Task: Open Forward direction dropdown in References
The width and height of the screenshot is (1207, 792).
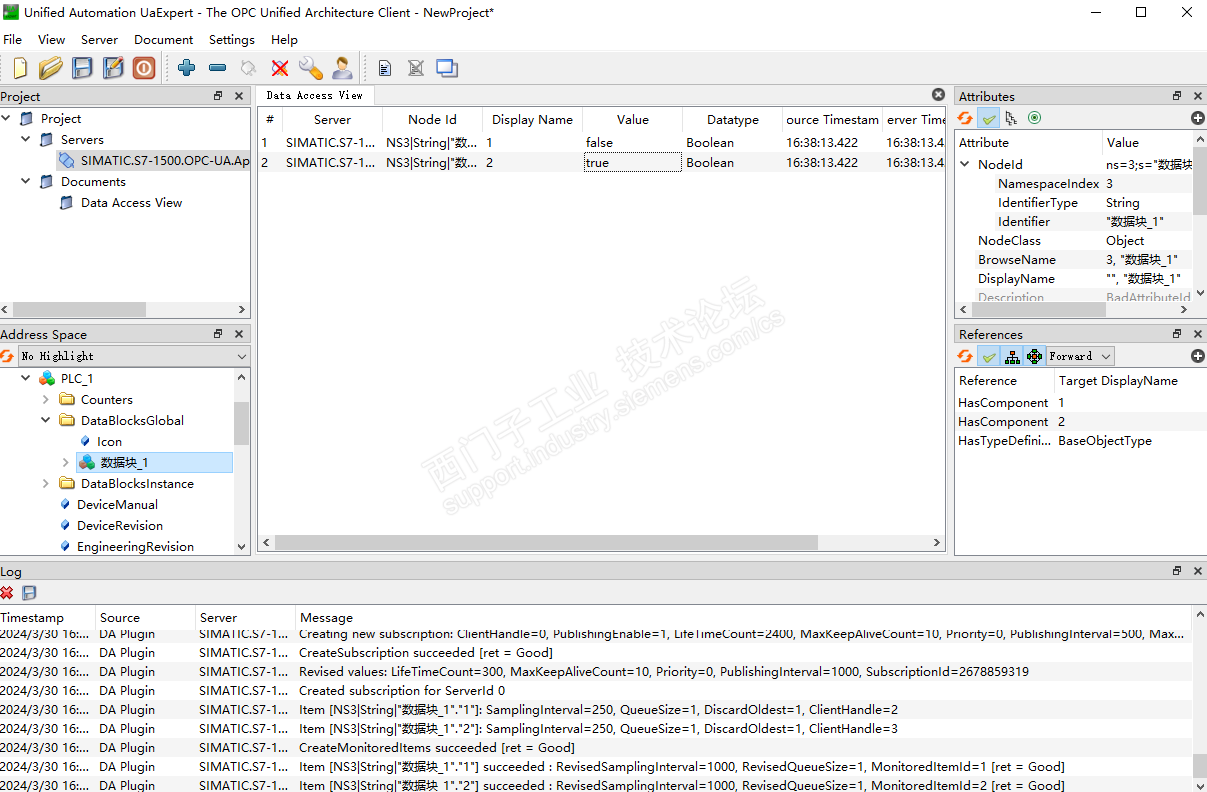Action: pyautogui.click(x=1080, y=356)
